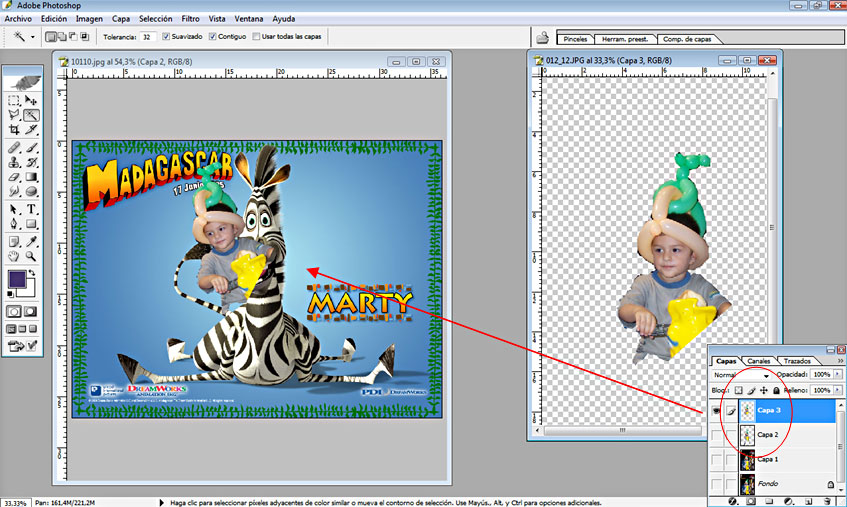Select the Slice tool
The width and height of the screenshot is (847, 507).
click(x=31, y=130)
